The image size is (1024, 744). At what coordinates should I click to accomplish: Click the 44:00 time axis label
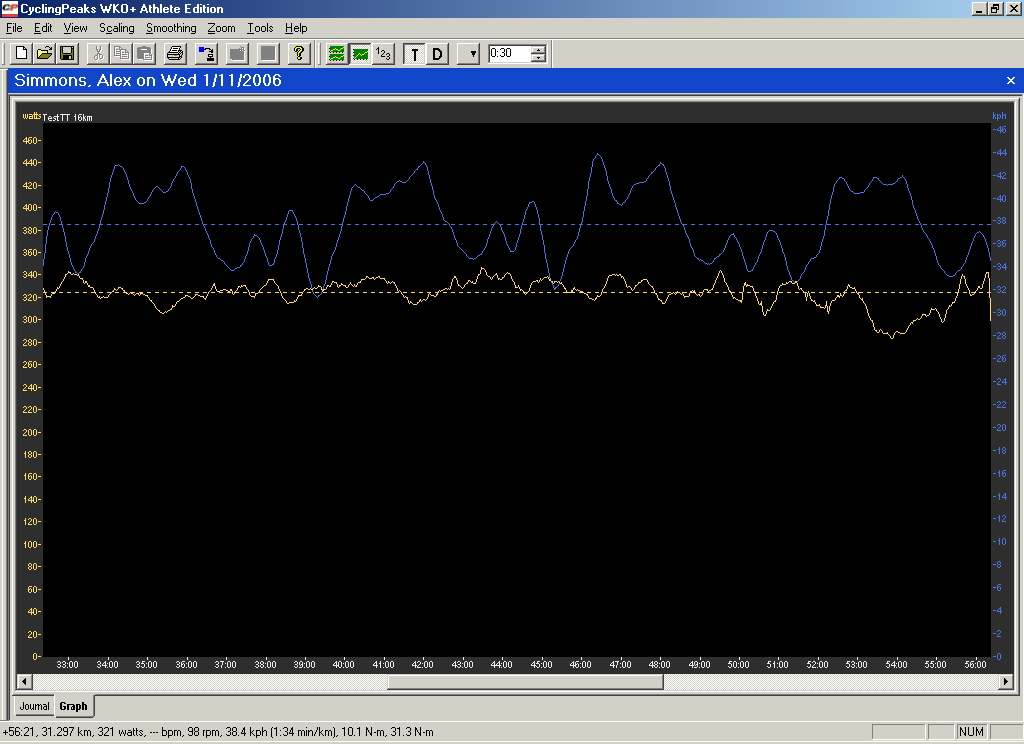click(502, 664)
